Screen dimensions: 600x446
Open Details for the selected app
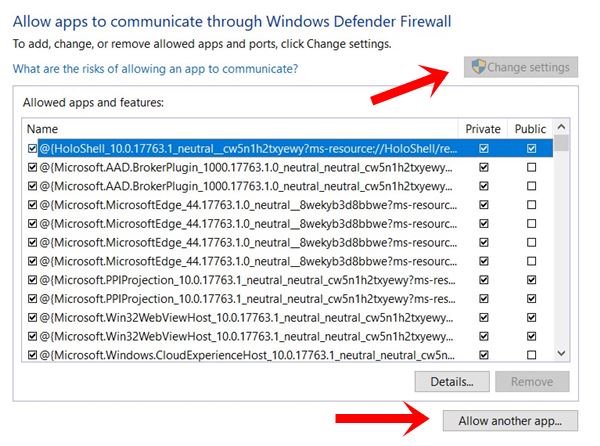coord(452,381)
